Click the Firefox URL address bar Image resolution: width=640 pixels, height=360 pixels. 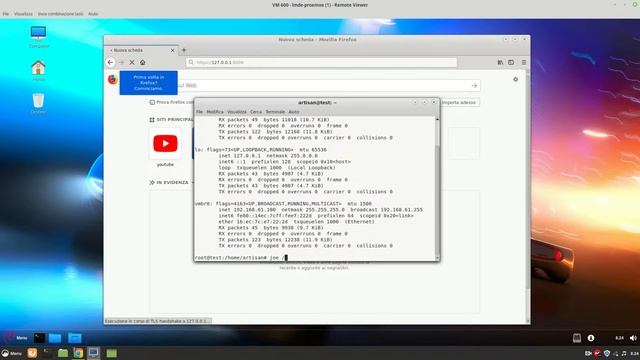click(321, 62)
